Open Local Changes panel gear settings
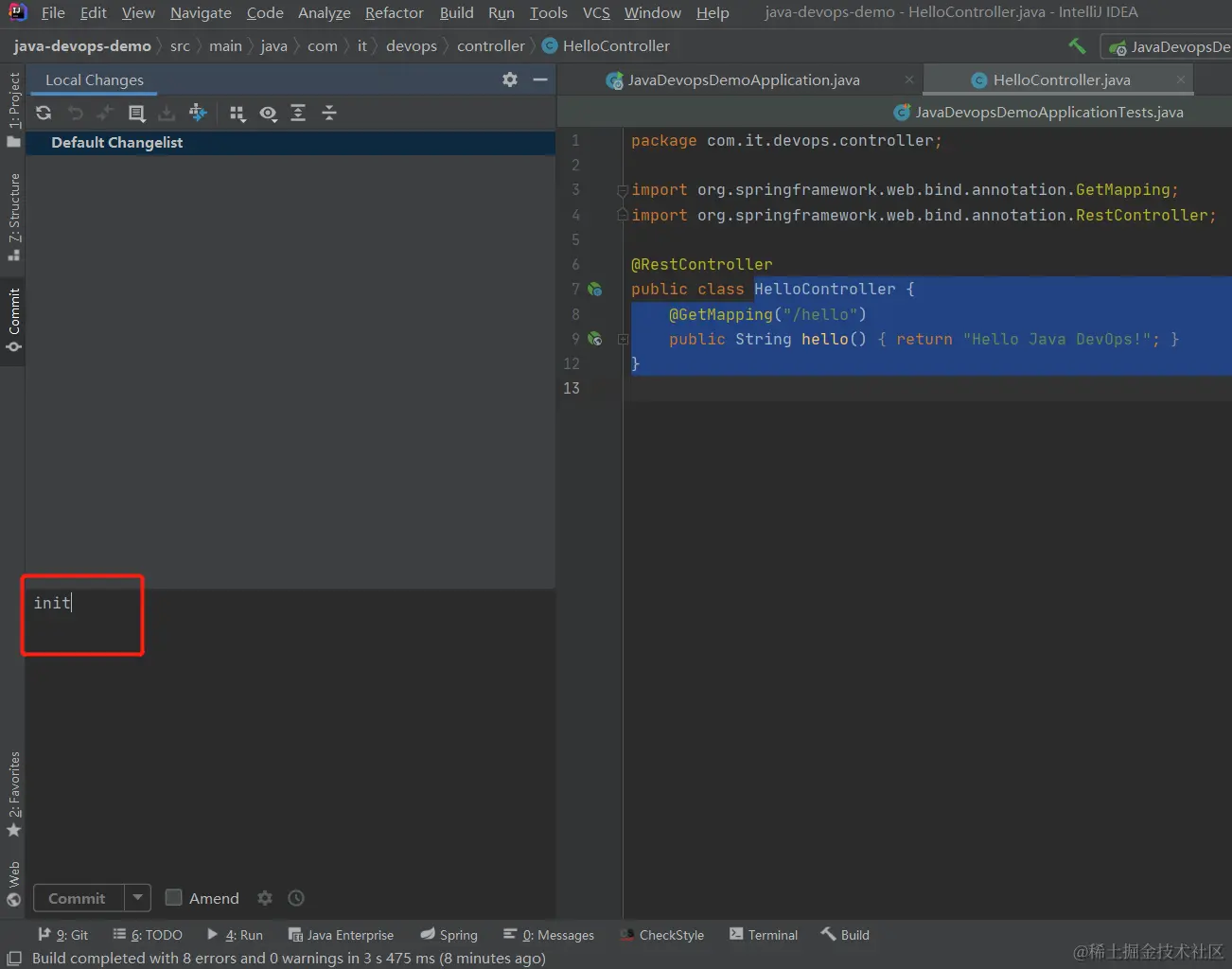 (x=510, y=79)
